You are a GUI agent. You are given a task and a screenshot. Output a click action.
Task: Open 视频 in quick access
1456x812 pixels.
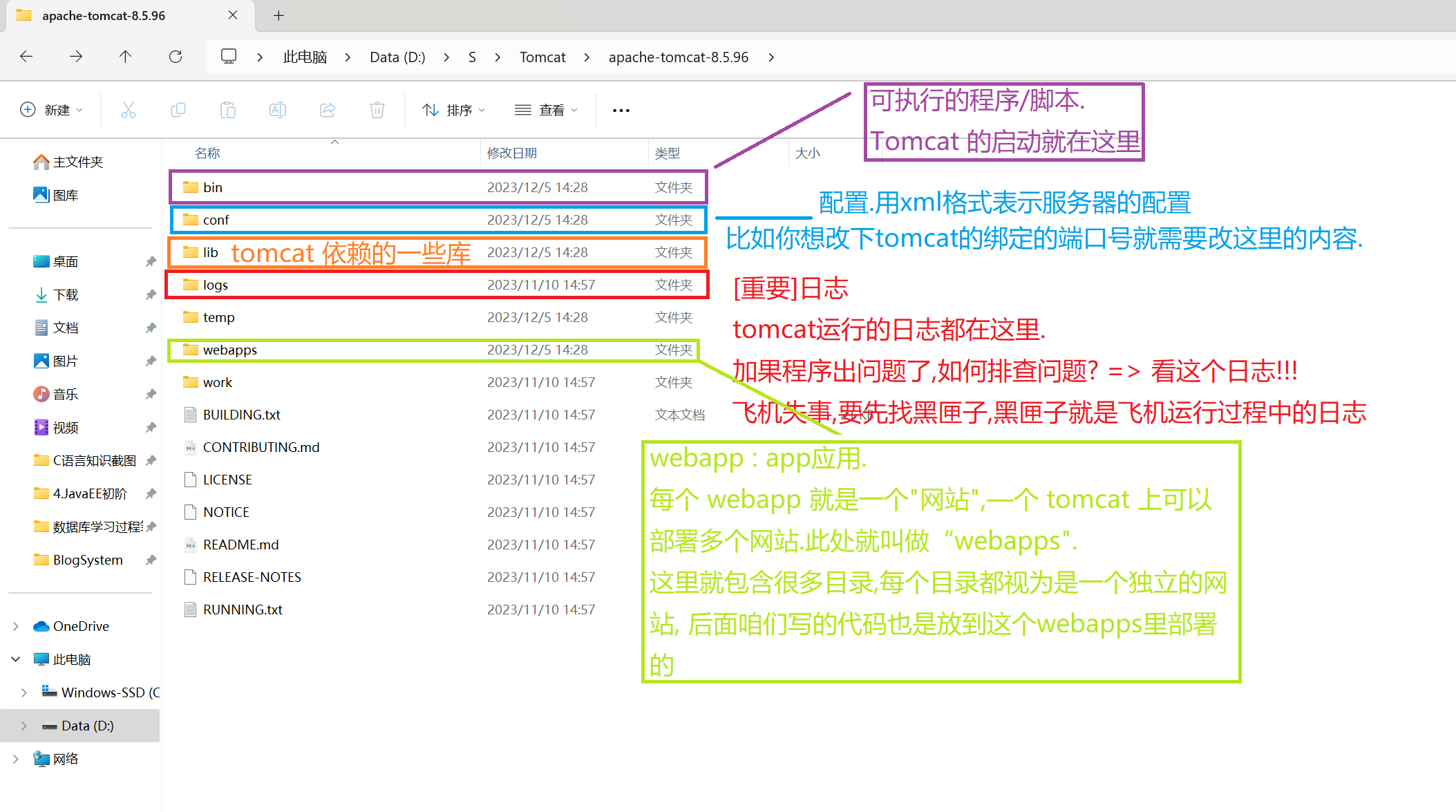pos(55,427)
